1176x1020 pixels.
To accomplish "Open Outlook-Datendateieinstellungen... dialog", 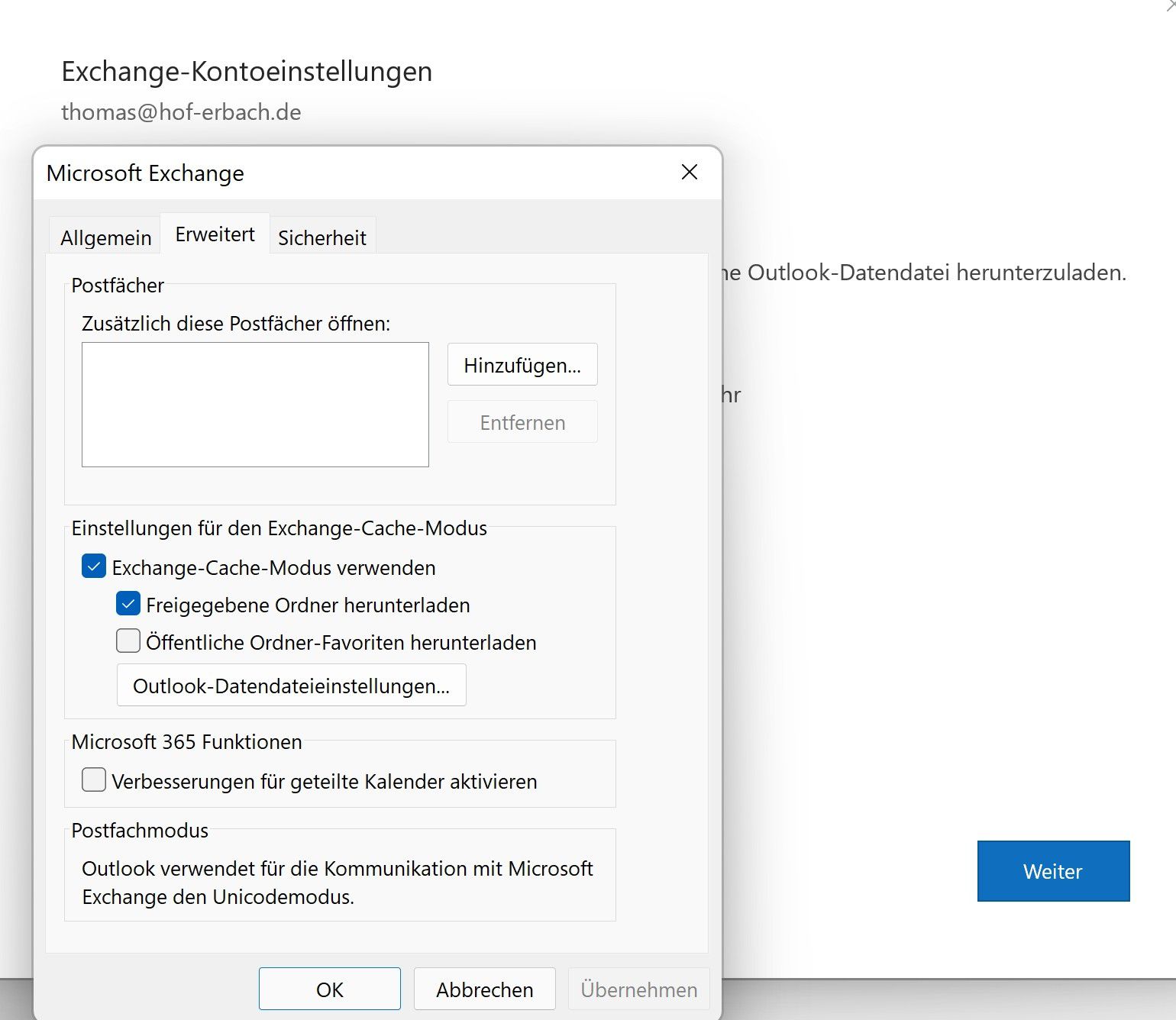I will click(x=291, y=685).
